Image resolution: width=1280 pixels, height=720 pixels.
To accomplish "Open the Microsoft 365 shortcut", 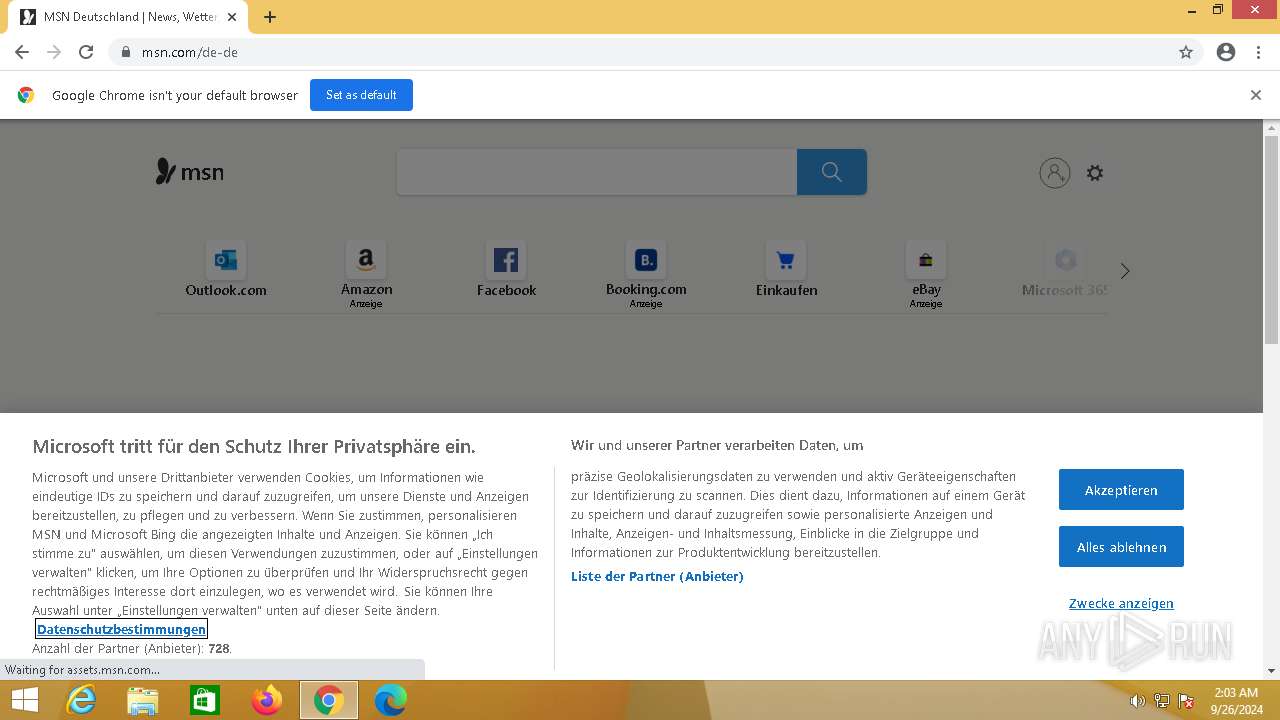I will click(x=1065, y=270).
